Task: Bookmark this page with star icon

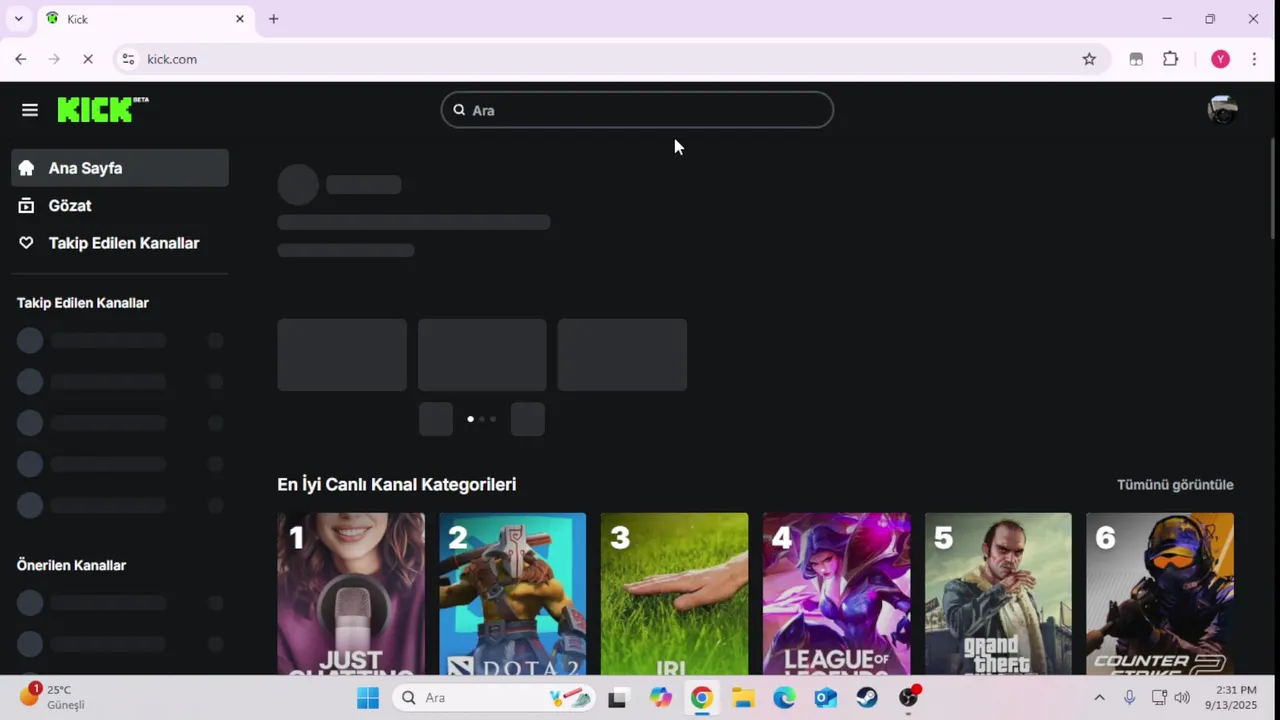Action: click(x=1089, y=59)
